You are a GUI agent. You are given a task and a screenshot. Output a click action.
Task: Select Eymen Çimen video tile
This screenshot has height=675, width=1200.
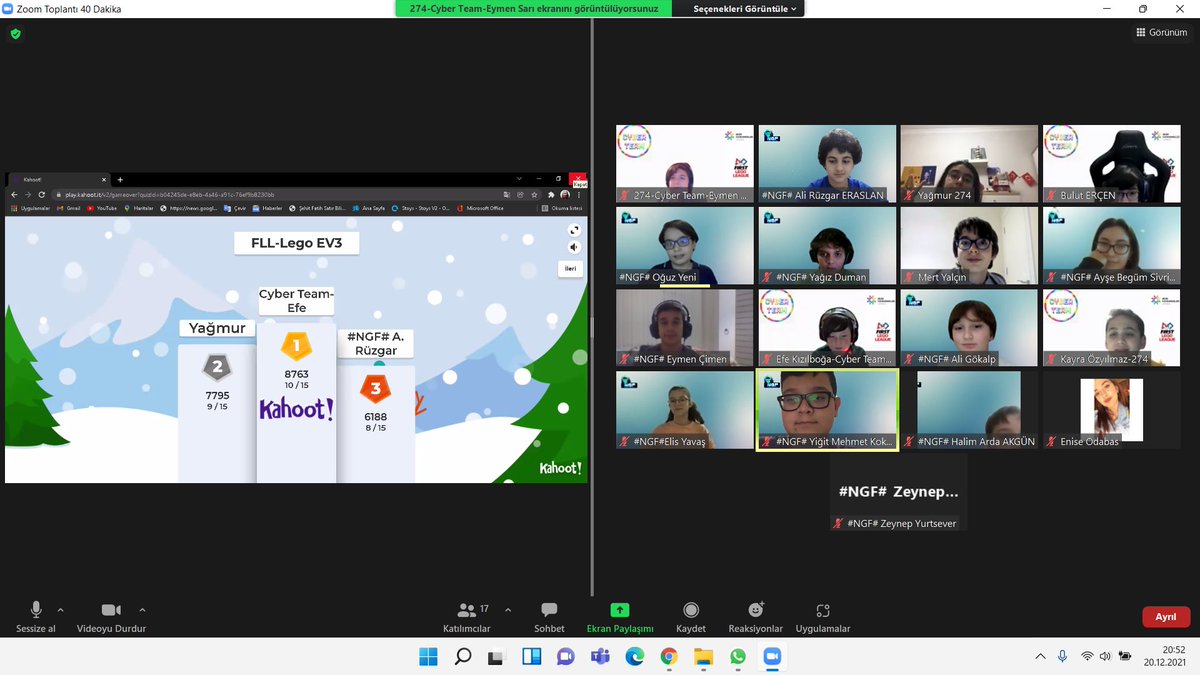(685, 328)
